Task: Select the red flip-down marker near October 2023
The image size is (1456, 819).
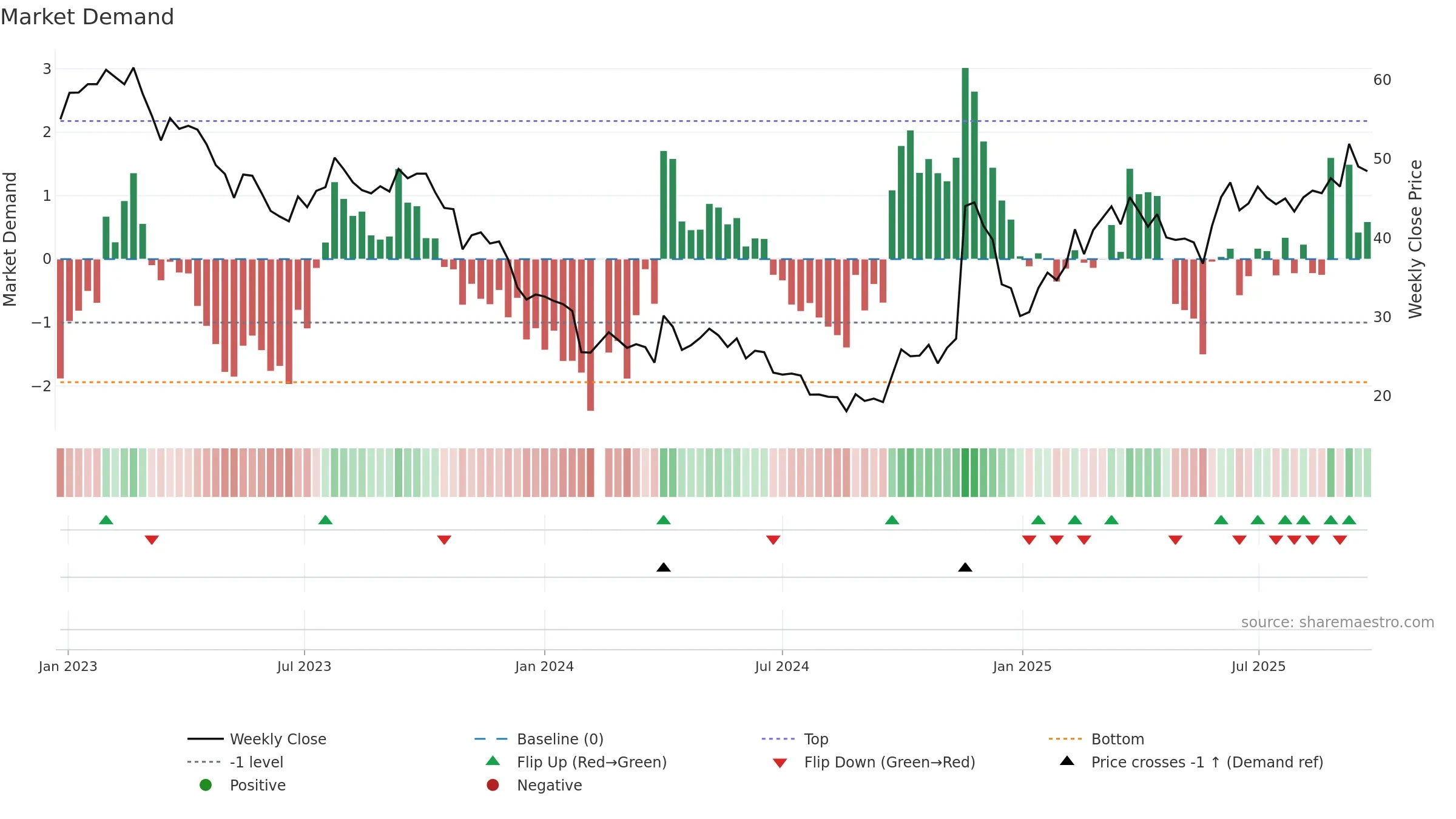Action: (x=444, y=540)
